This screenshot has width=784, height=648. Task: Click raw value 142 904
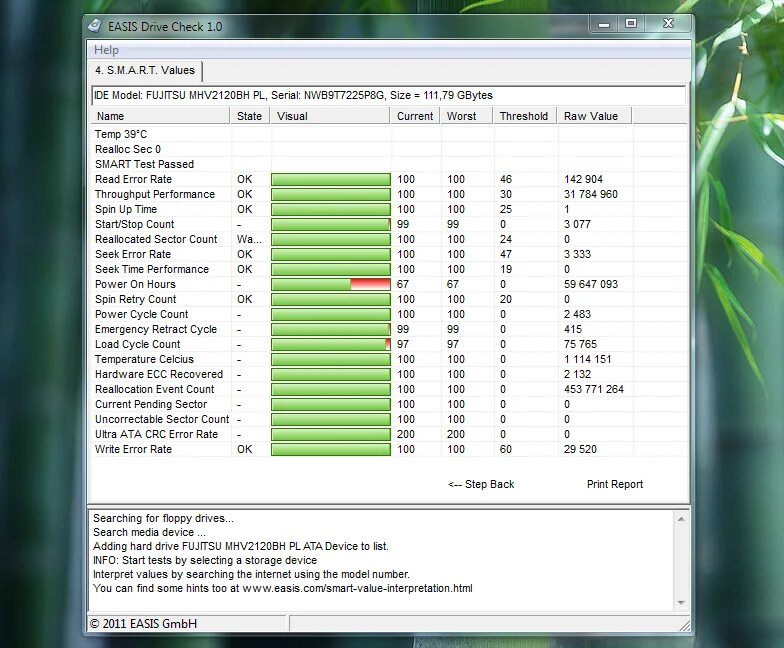coord(583,179)
